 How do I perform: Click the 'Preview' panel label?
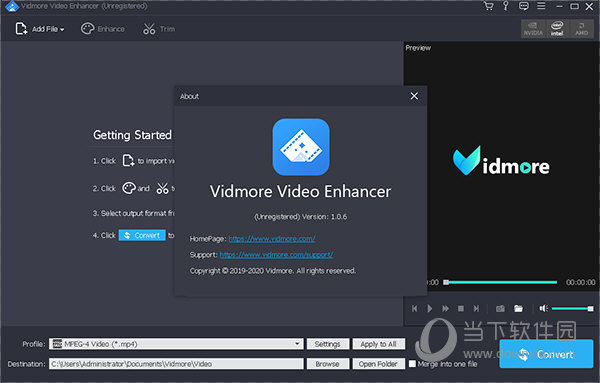click(418, 48)
